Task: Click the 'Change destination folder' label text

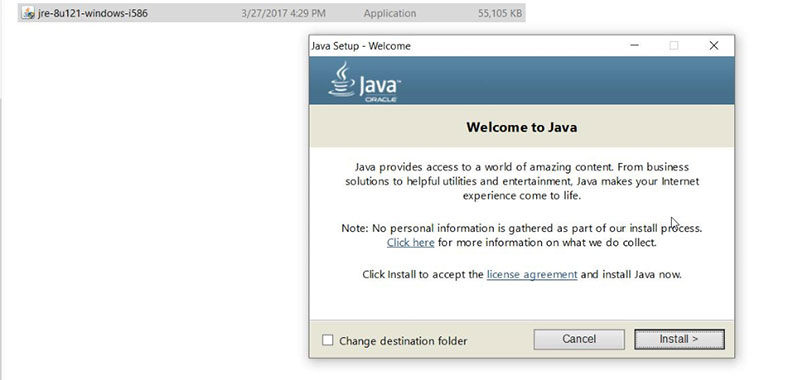Action: tap(403, 341)
